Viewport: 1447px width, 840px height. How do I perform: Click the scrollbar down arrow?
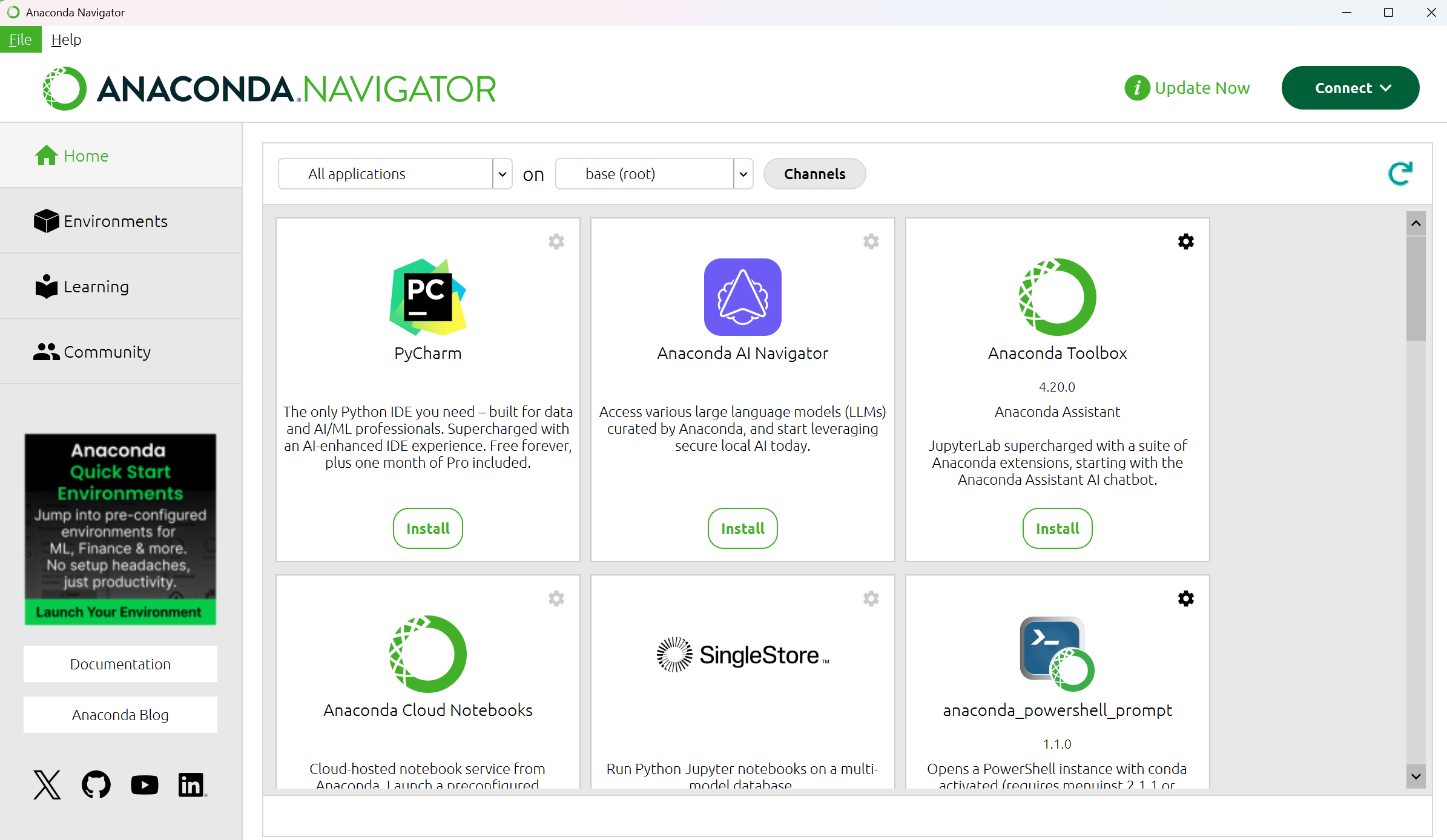click(x=1416, y=776)
